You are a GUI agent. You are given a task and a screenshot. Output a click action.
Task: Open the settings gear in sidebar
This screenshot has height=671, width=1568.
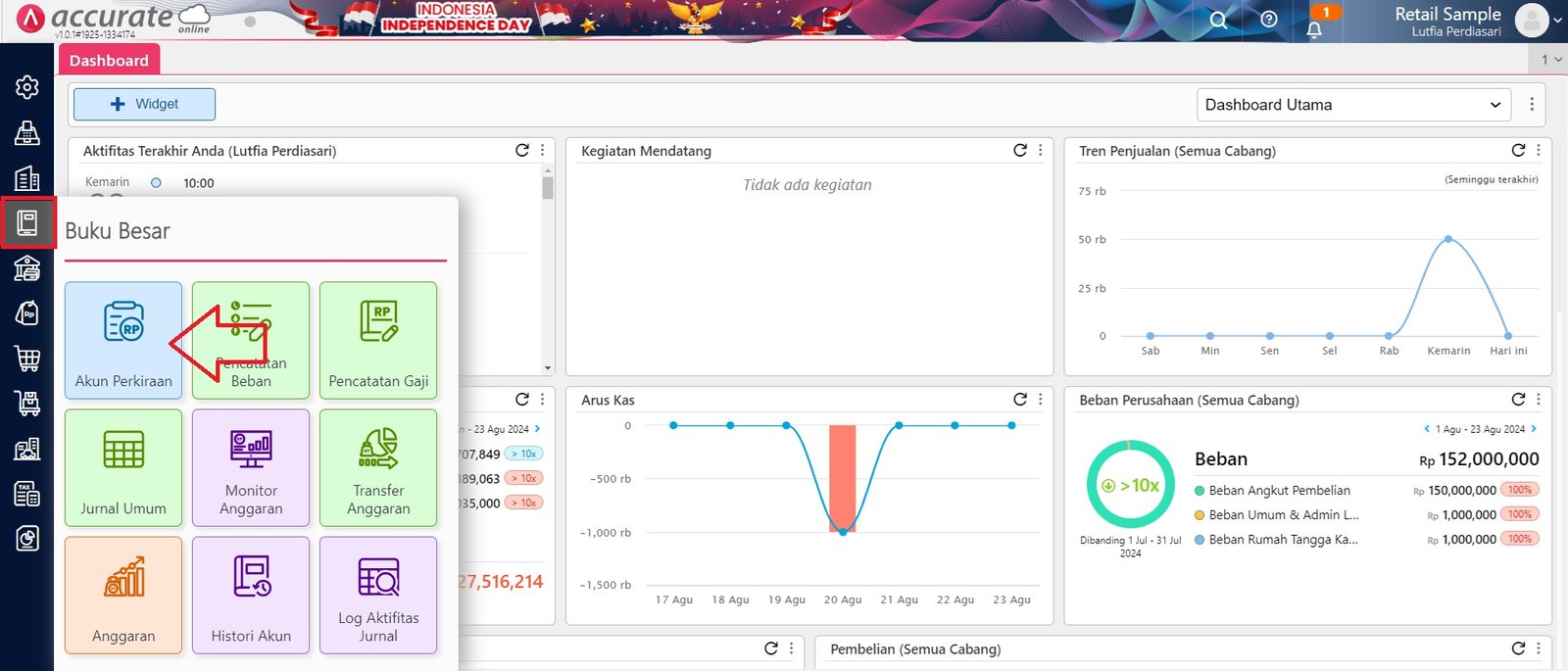(27, 87)
